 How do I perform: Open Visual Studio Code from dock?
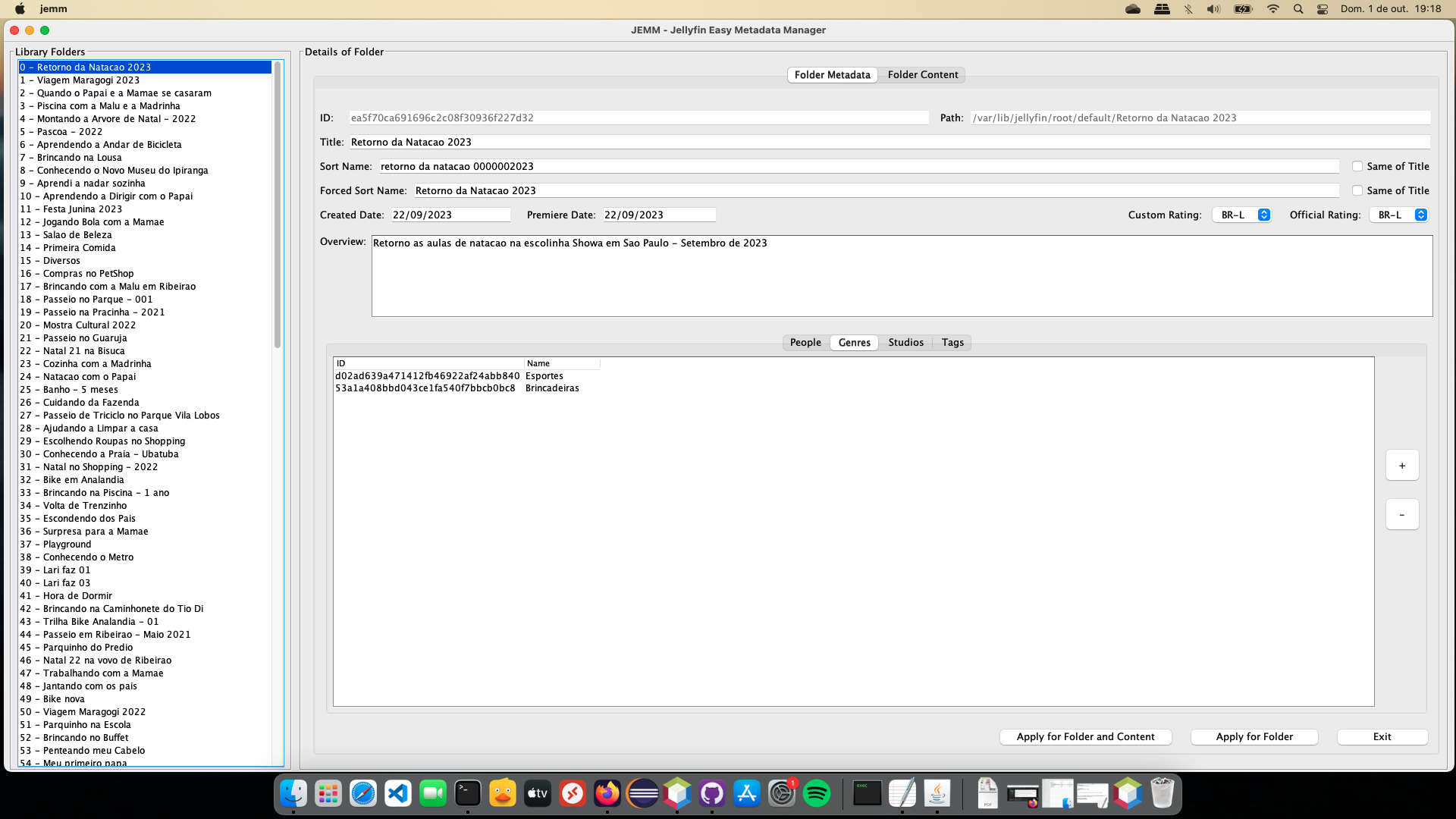pyautogui.click(x=398, y=794)
